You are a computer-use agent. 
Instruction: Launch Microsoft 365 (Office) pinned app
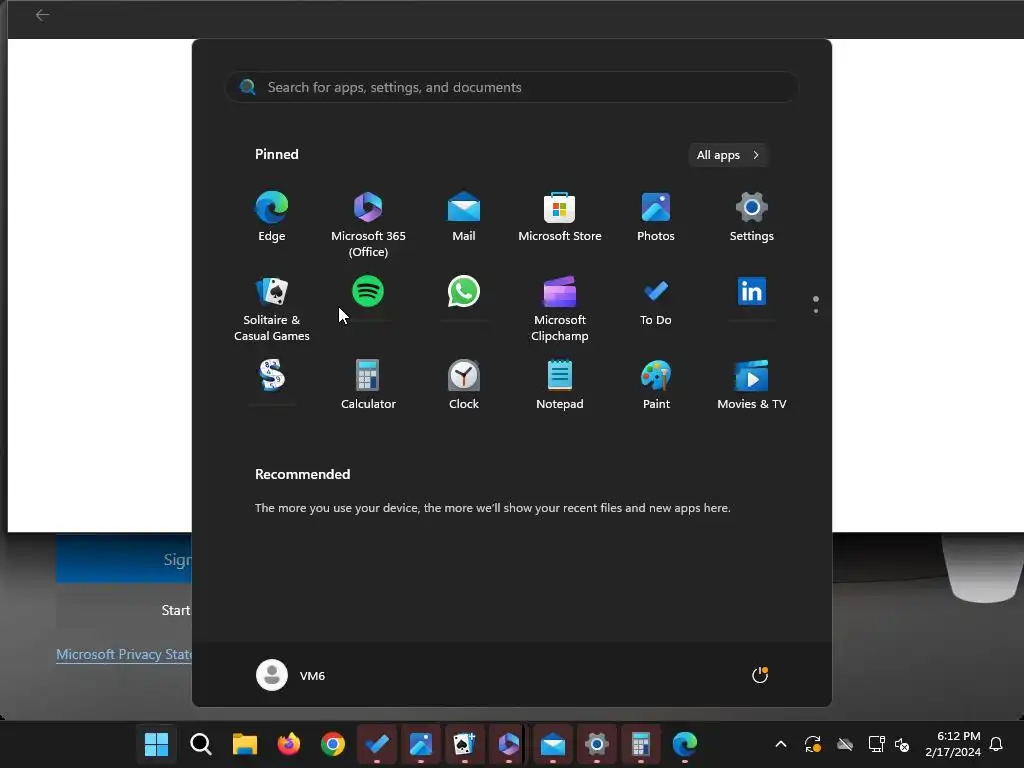tap(368, 225)
